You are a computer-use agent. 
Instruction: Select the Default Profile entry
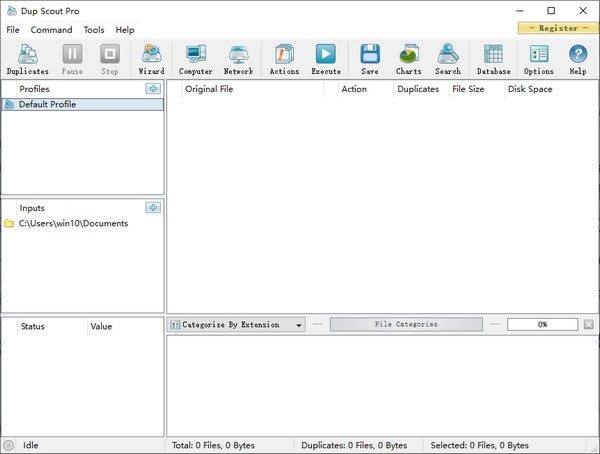pos(83,104)
